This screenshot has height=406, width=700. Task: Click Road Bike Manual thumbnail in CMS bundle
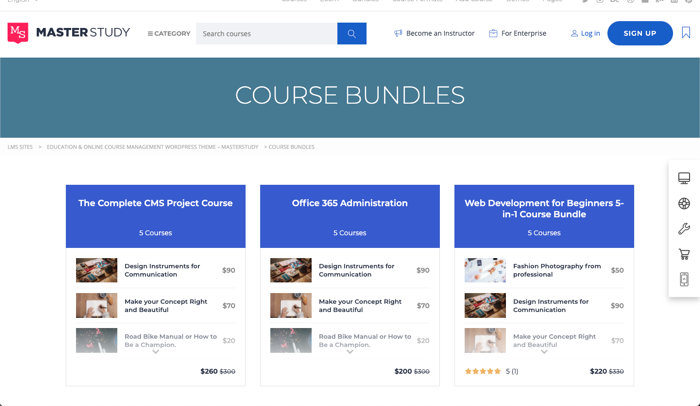96,341
